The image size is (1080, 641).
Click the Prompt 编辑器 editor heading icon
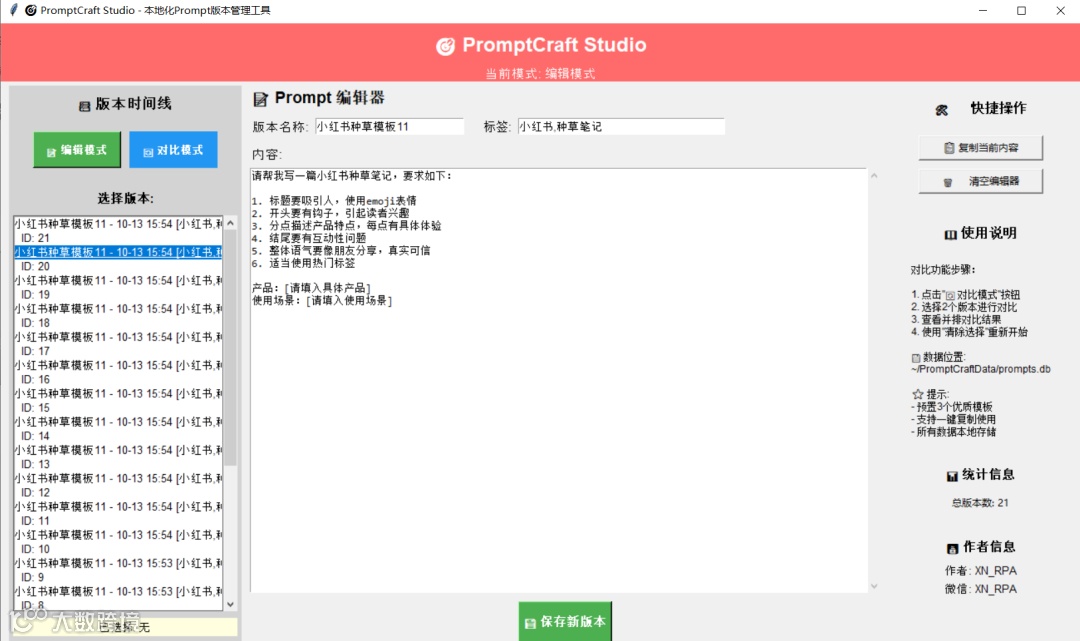coord(260,99)
